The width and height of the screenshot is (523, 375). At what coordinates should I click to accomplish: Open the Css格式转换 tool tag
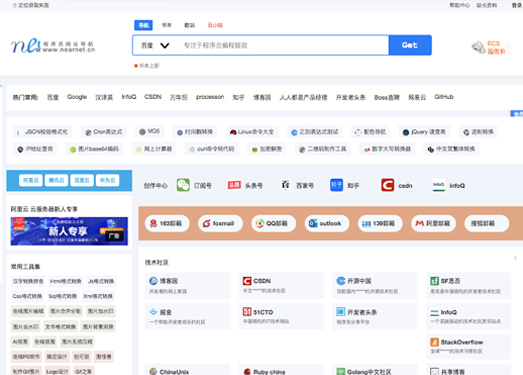(x=27, y=296)
